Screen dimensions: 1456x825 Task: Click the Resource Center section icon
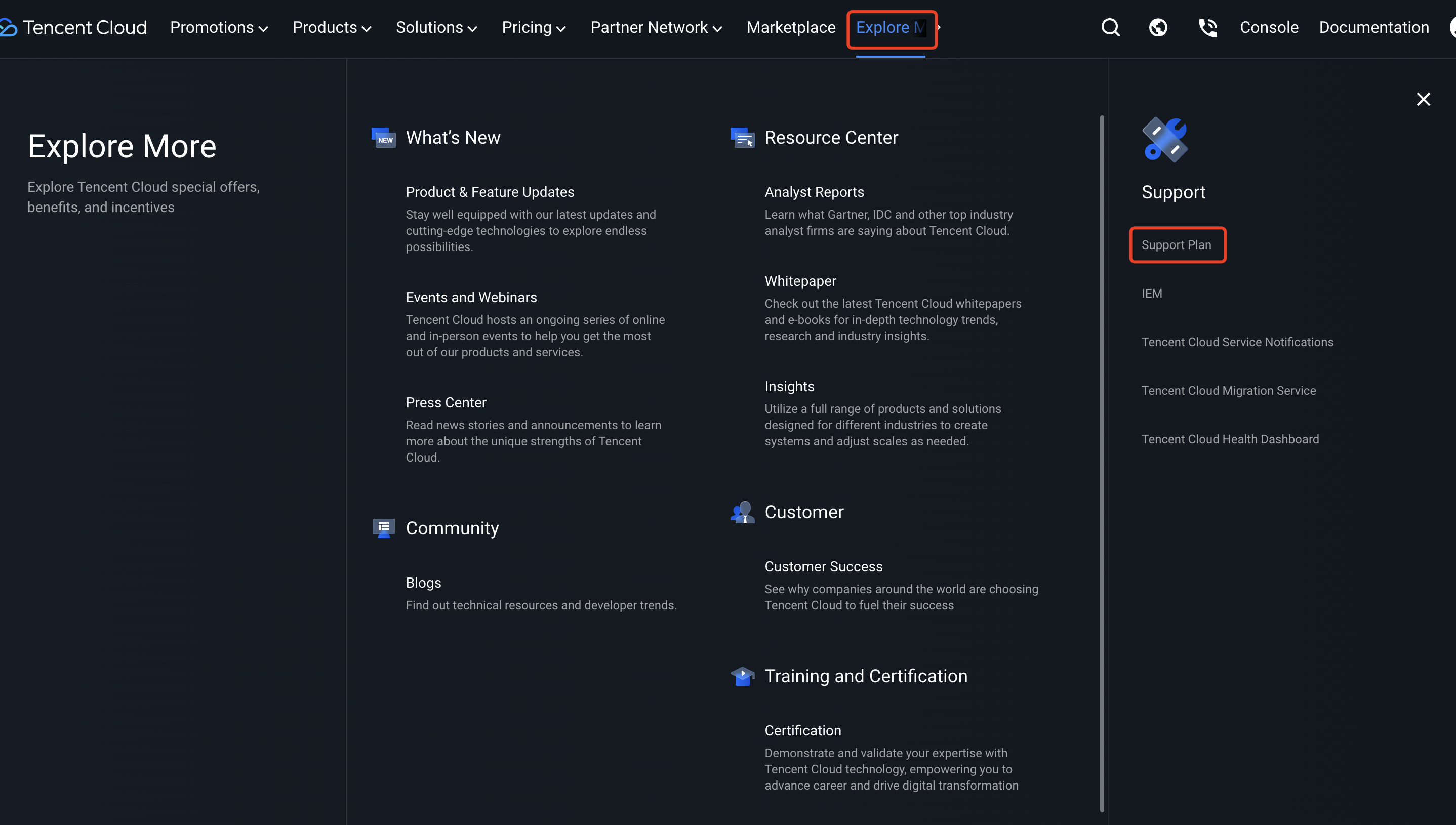(x=743, y=138)
